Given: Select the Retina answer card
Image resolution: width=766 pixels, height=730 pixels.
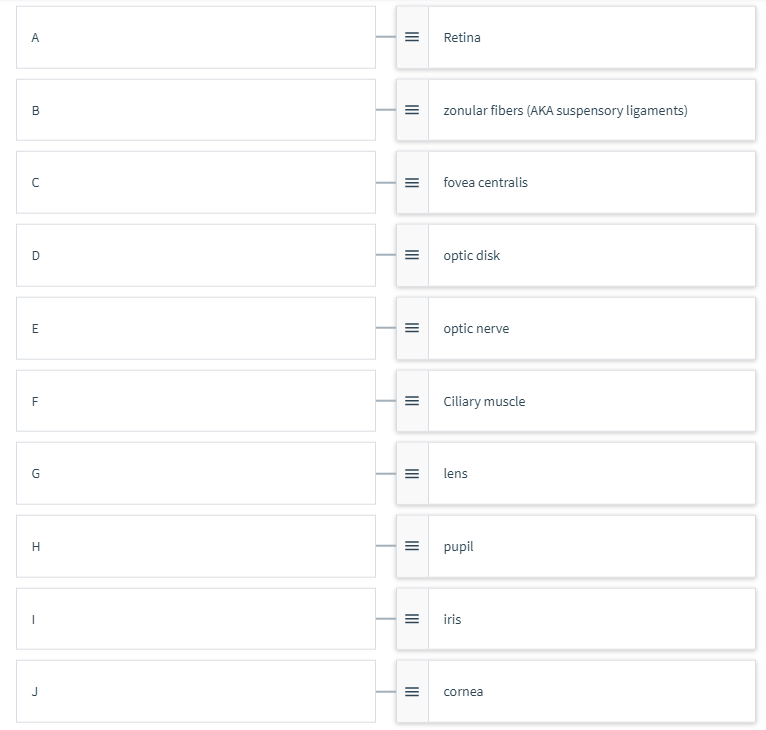Looking at the screenshot, I should (576, 37).
